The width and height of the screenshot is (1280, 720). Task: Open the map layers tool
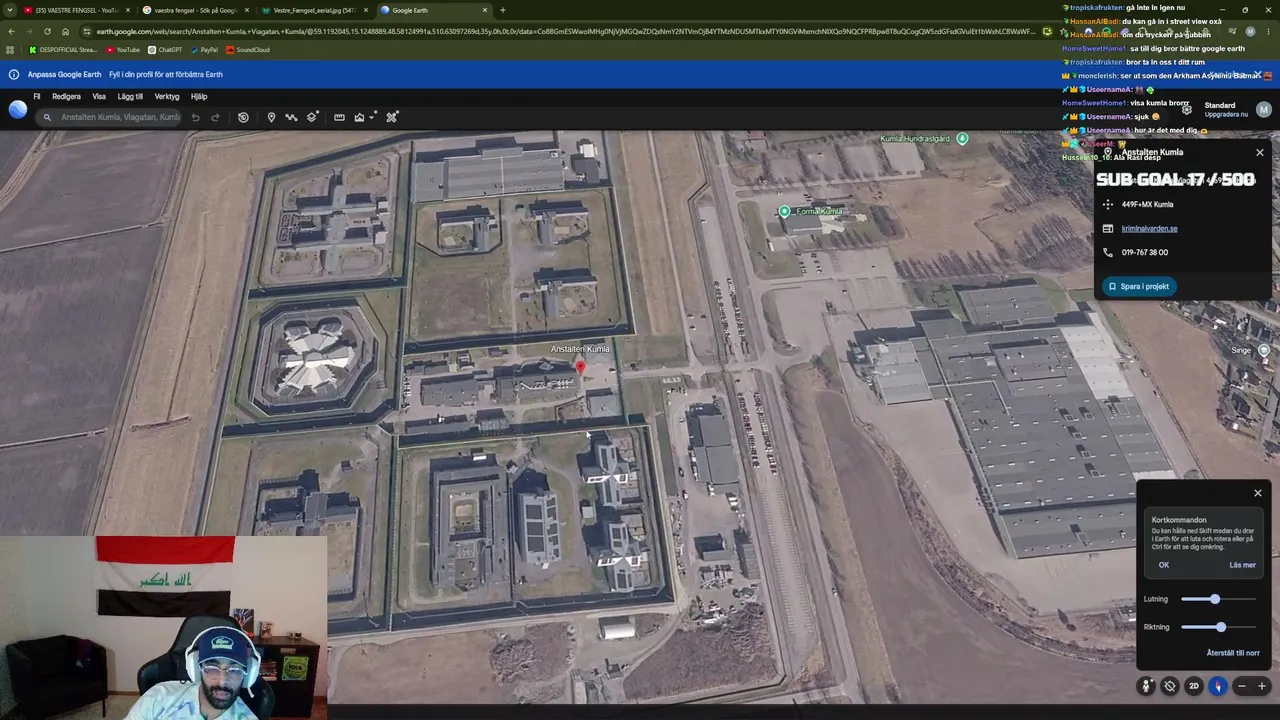tap(313, 117)
